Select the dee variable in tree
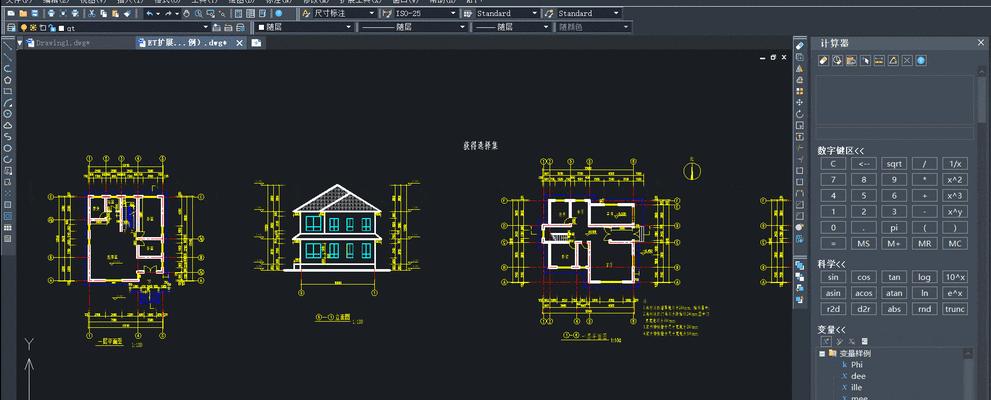Viewport: 991px width, 400px height. pyautogui.click(x=858, y=376)
